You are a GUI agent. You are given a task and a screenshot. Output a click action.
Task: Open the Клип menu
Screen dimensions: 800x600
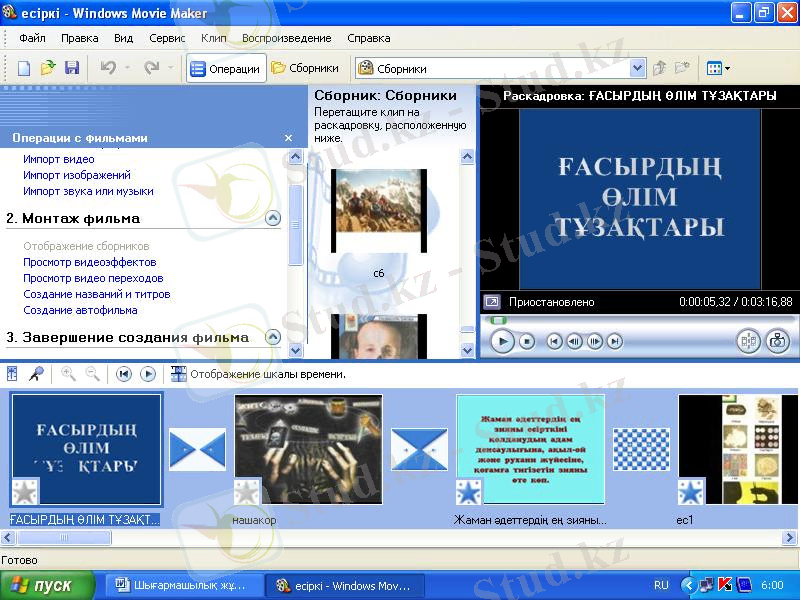[x=213, y=38]
